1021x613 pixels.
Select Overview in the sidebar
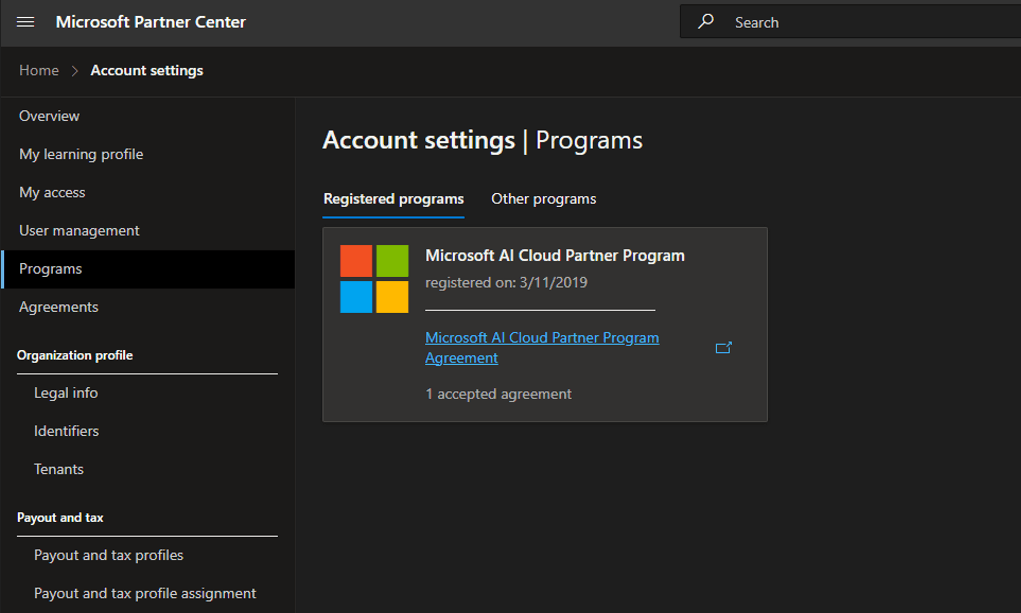[x=49, y=116]
